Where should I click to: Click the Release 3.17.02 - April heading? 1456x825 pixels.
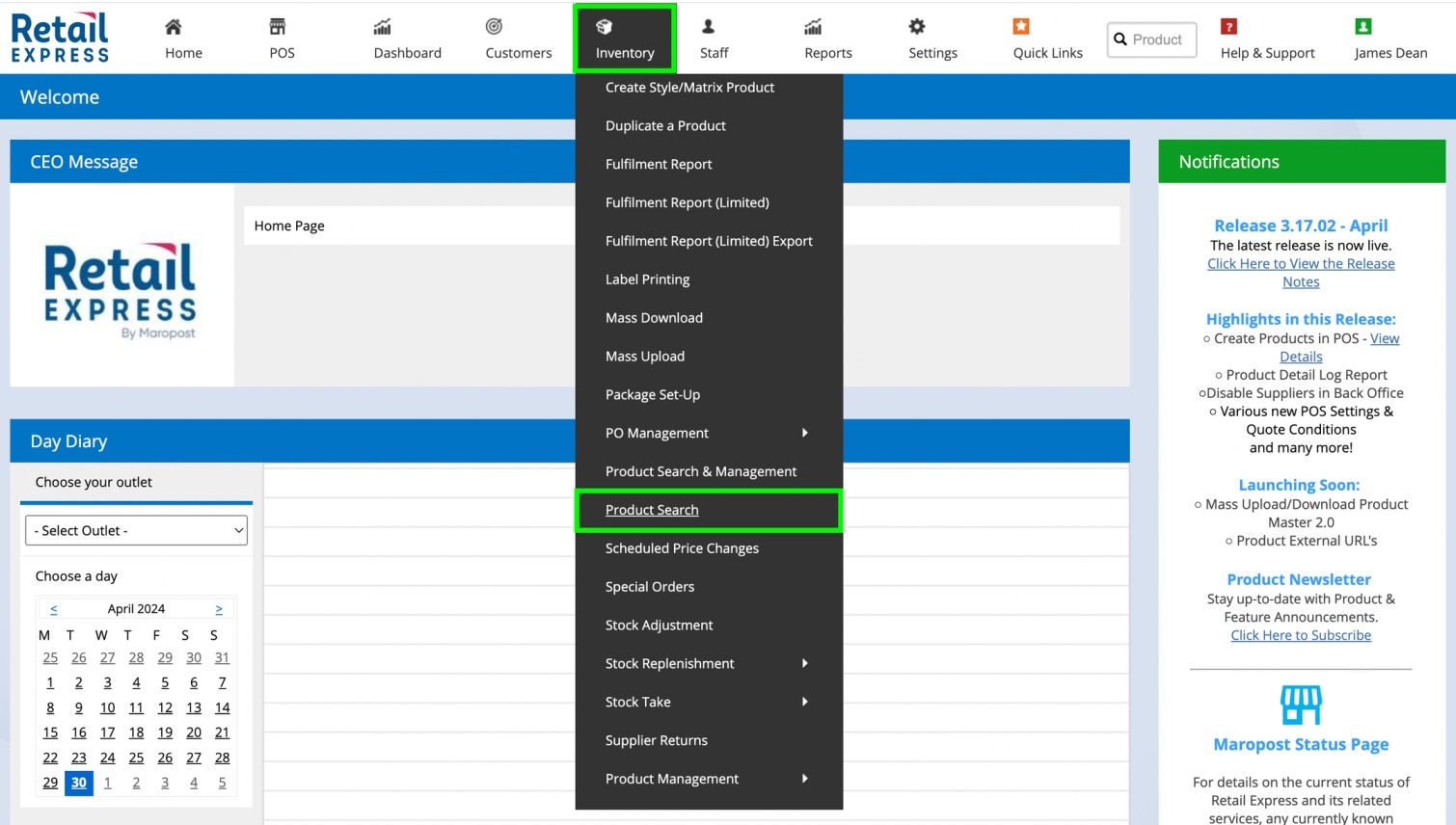point(1301,226)
